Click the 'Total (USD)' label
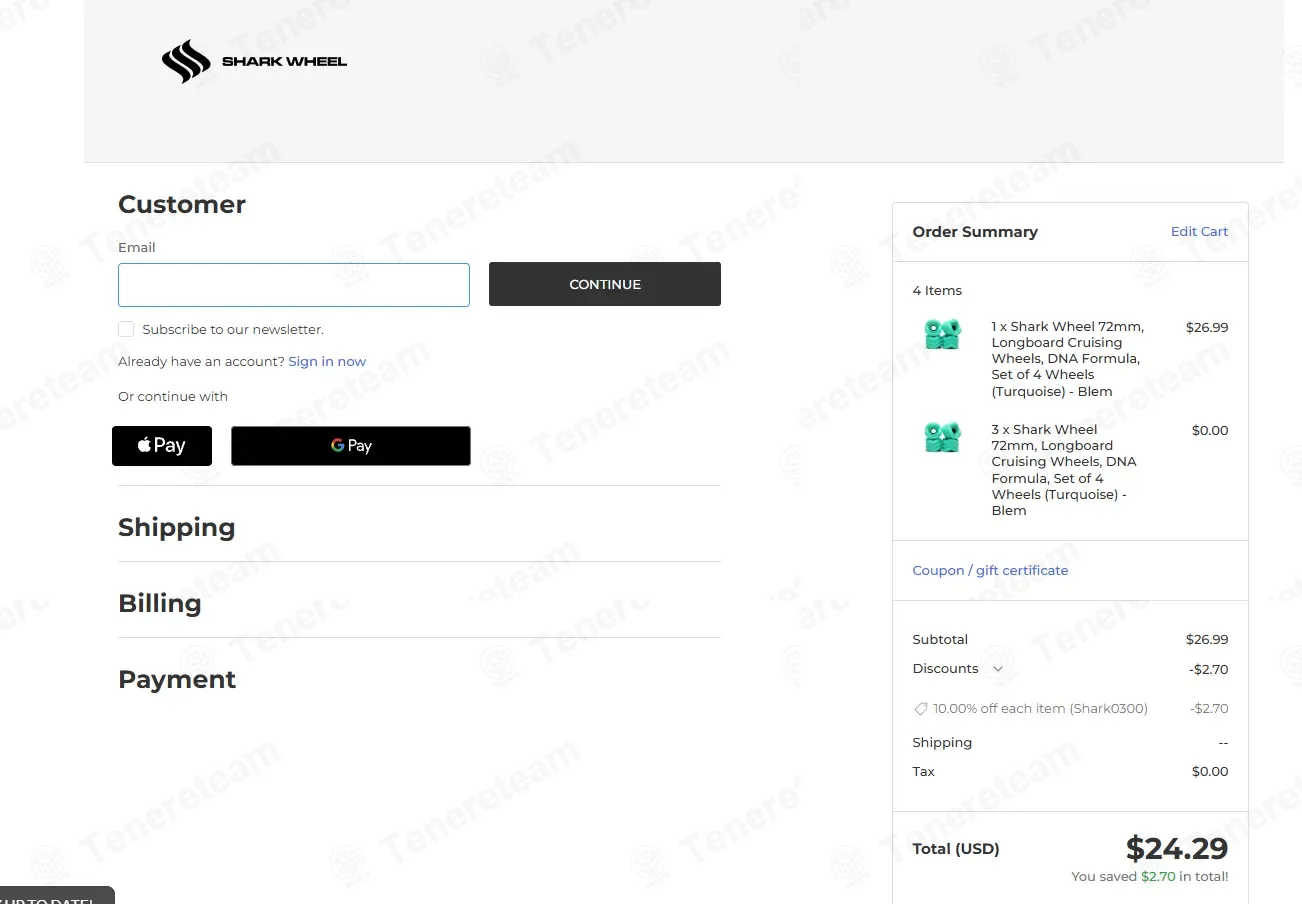 click(956, 849)
